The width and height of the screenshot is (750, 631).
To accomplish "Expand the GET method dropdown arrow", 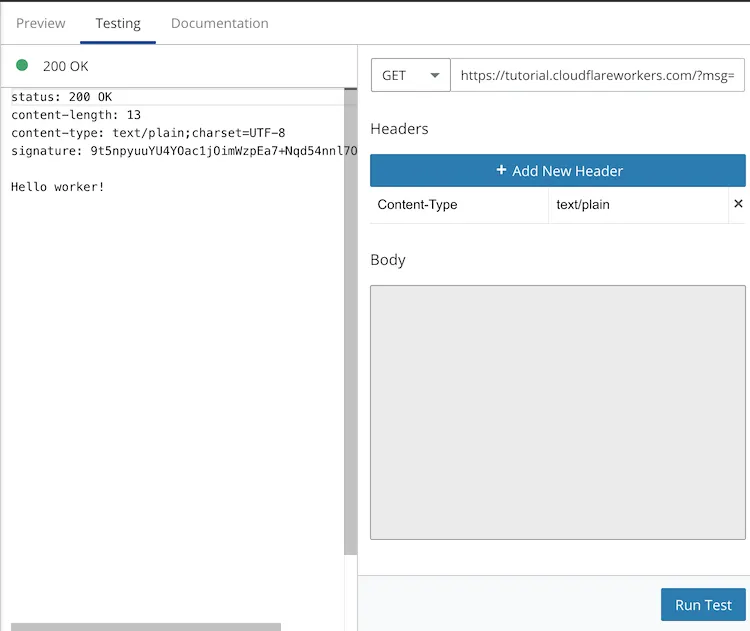I will [x=434, y=75].
